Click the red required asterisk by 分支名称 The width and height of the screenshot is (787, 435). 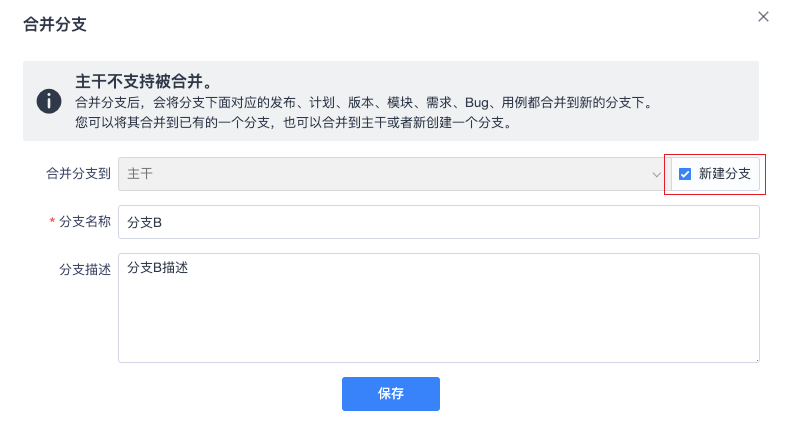52,220
